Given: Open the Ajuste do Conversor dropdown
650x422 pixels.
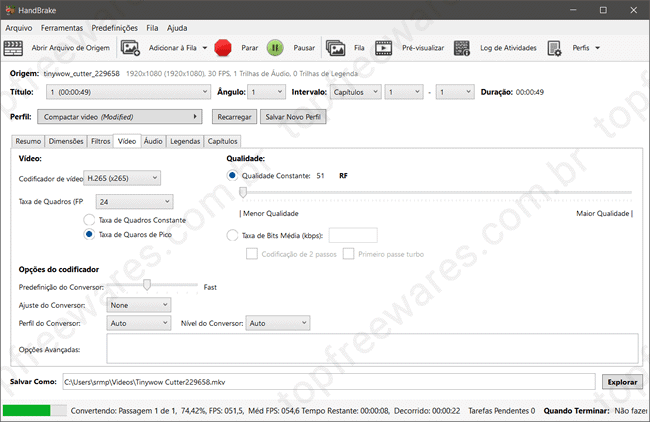Looking at the screenshot, I should click(138, 304).
